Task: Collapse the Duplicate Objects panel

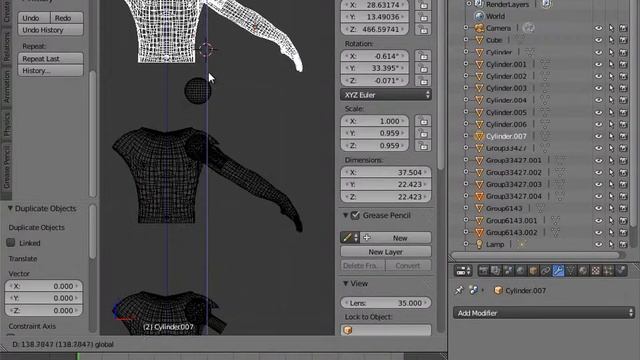Action: point(10,209)
